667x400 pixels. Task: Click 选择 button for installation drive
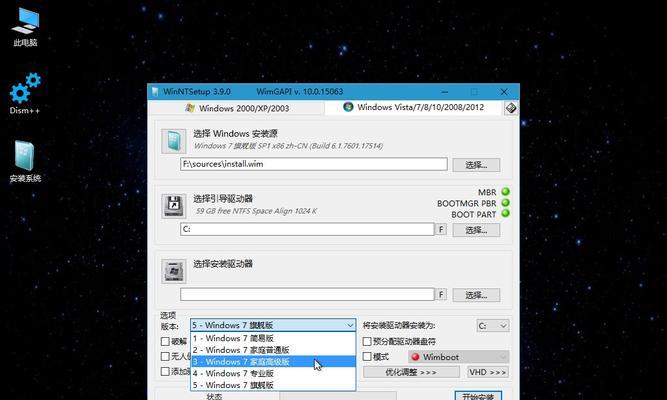476,295
